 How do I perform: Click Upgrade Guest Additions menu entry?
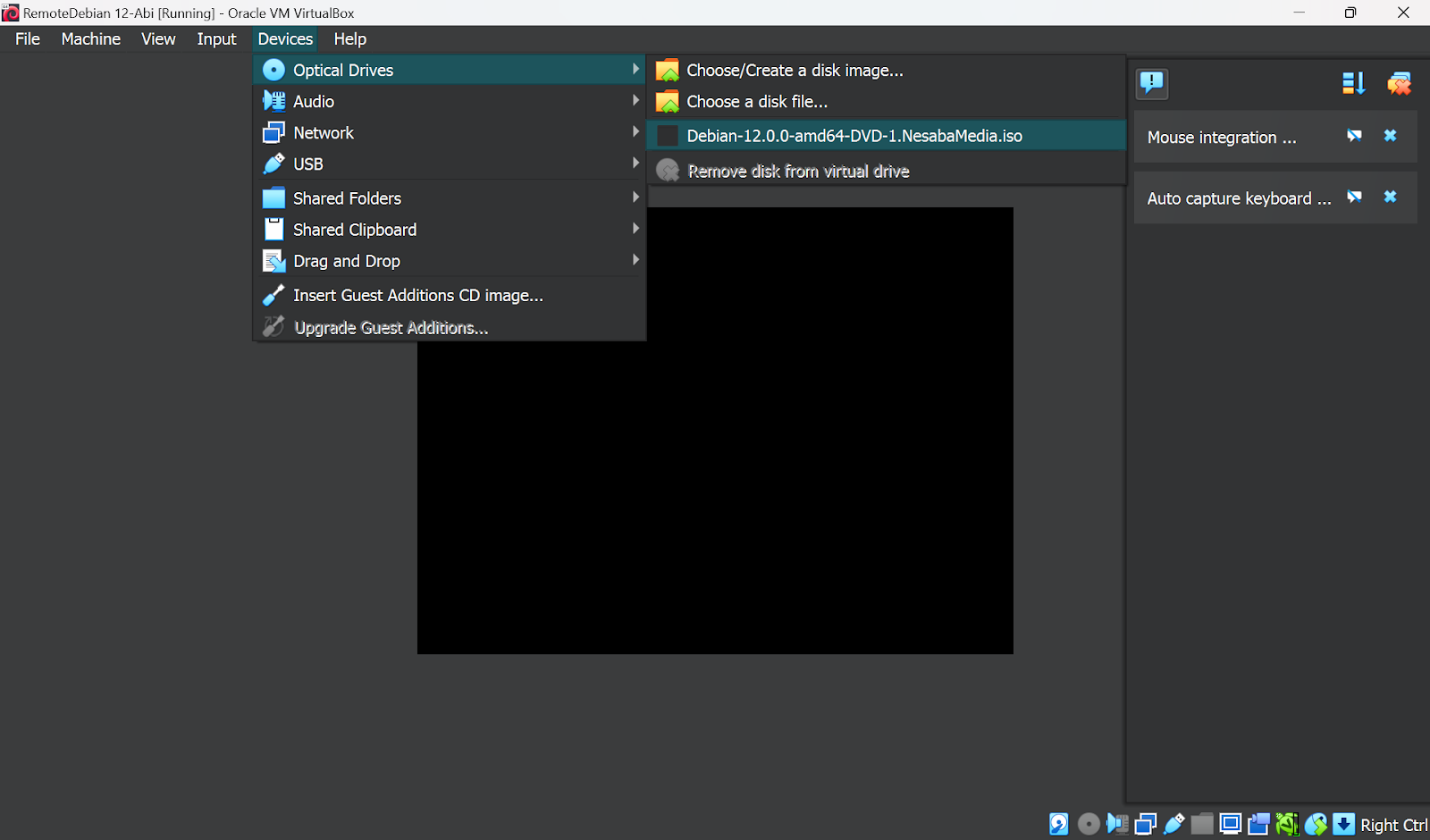pyautogui.click(x=450, y=327)
